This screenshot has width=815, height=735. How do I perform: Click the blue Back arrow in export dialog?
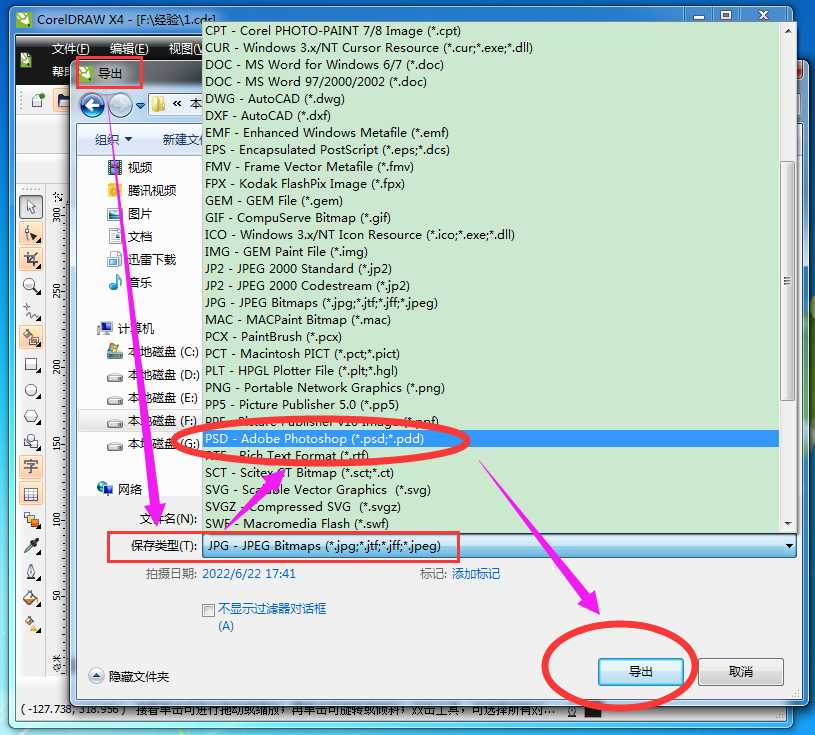[92, 106]
